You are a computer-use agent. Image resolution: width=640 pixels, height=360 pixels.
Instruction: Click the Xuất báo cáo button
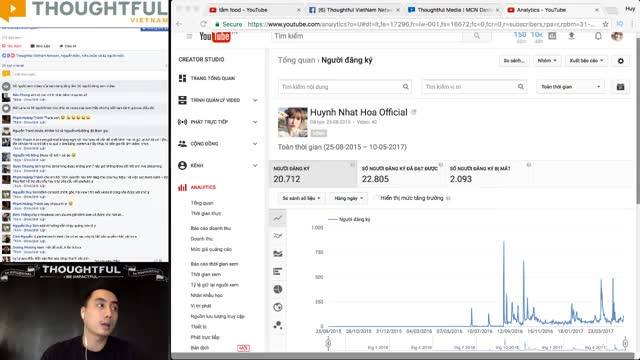[x=586, y=61]
